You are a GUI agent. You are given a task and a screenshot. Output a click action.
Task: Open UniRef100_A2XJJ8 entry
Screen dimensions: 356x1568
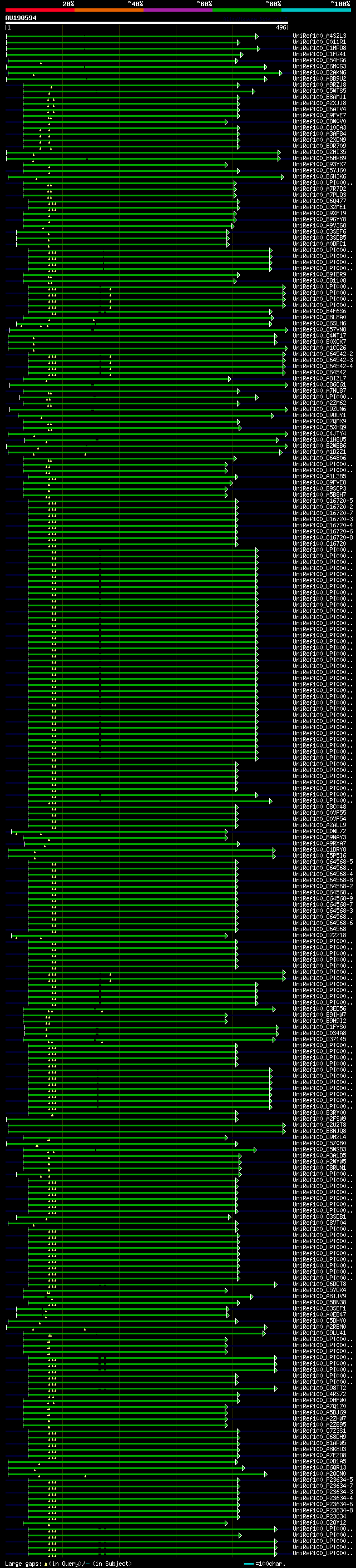(x=319, y=103)
